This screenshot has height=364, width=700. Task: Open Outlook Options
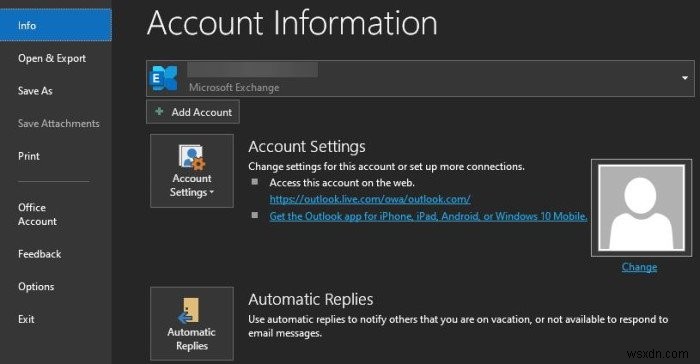click(x=36, y=286)
